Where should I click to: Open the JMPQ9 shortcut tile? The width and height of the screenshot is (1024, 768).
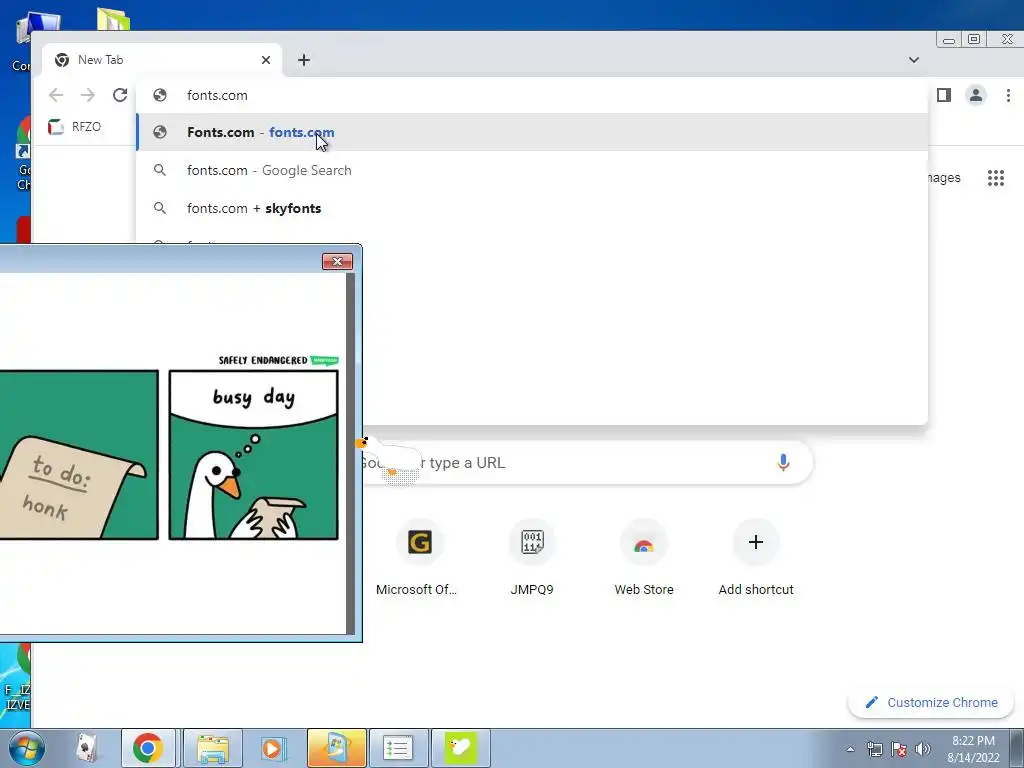pos(532,558)
